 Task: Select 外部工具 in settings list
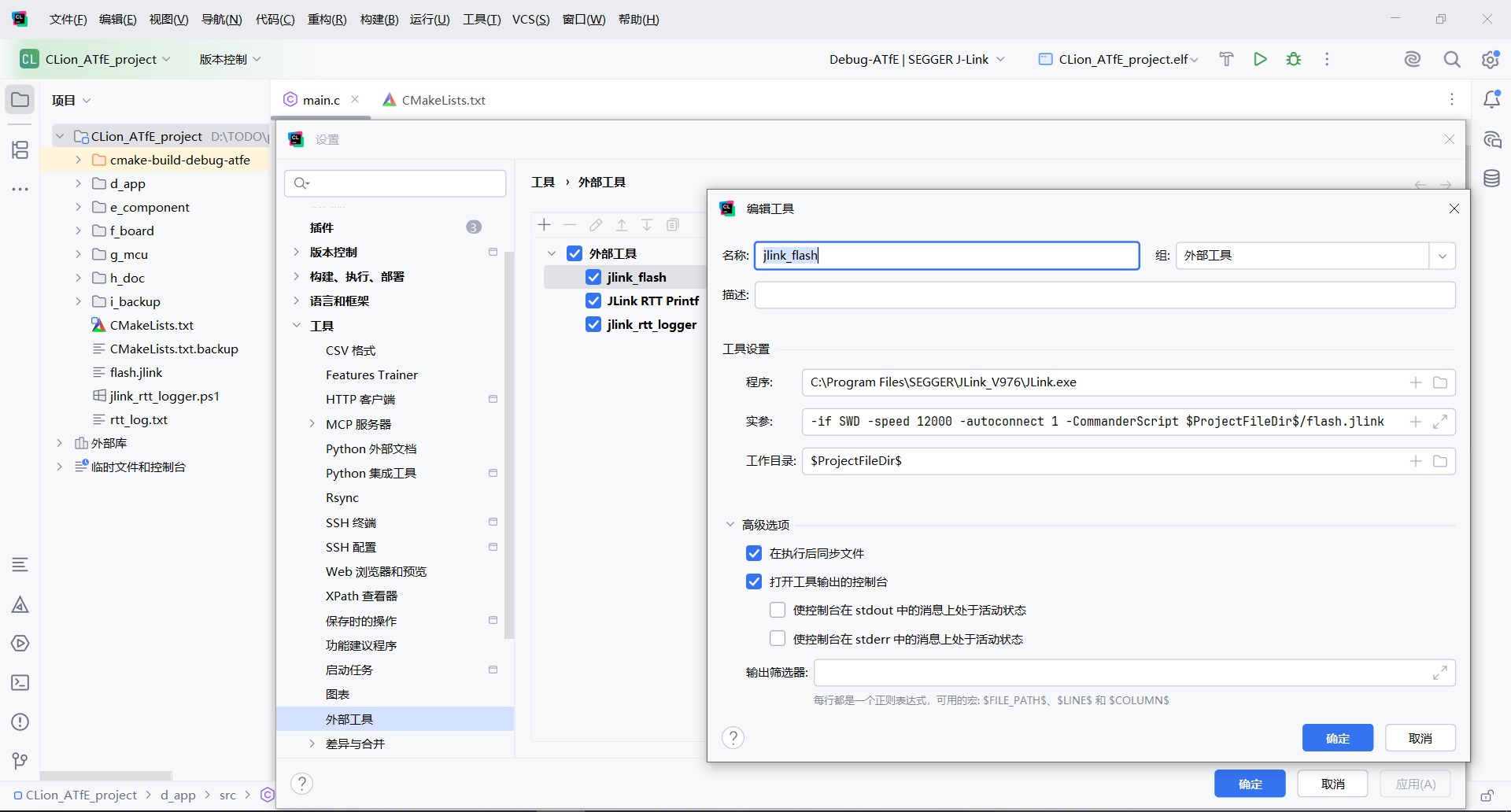point(395,719)
